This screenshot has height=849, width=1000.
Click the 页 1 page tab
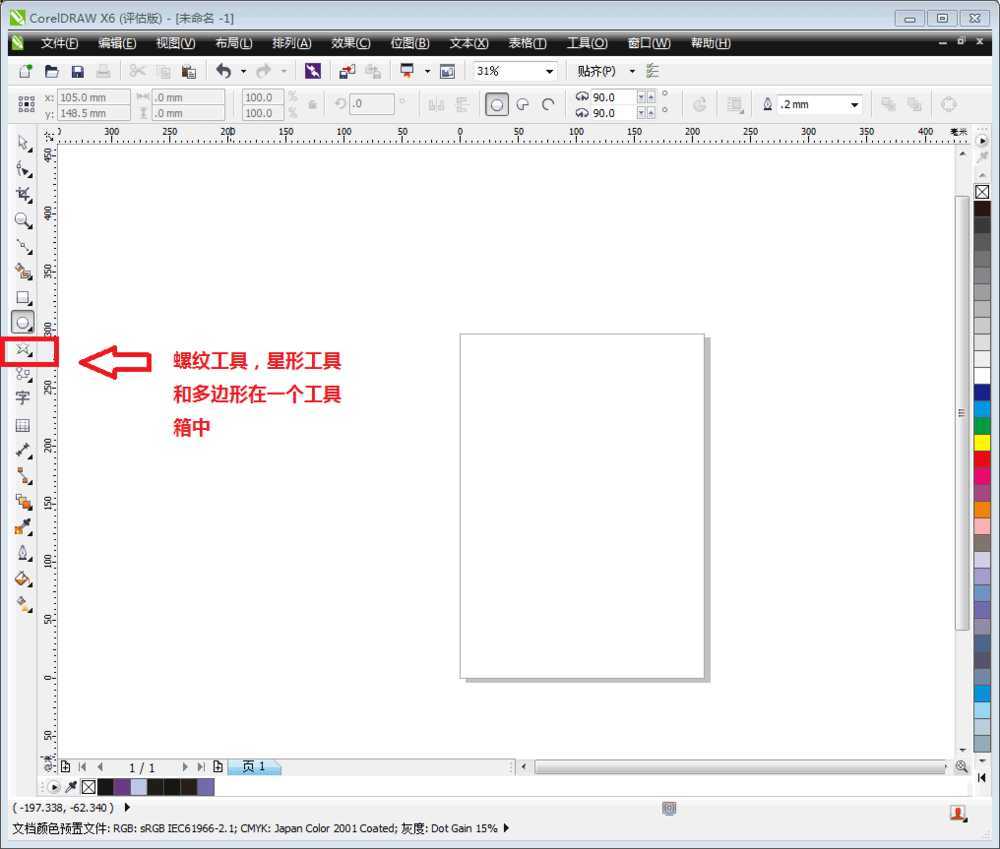click(x=253, y=766)
